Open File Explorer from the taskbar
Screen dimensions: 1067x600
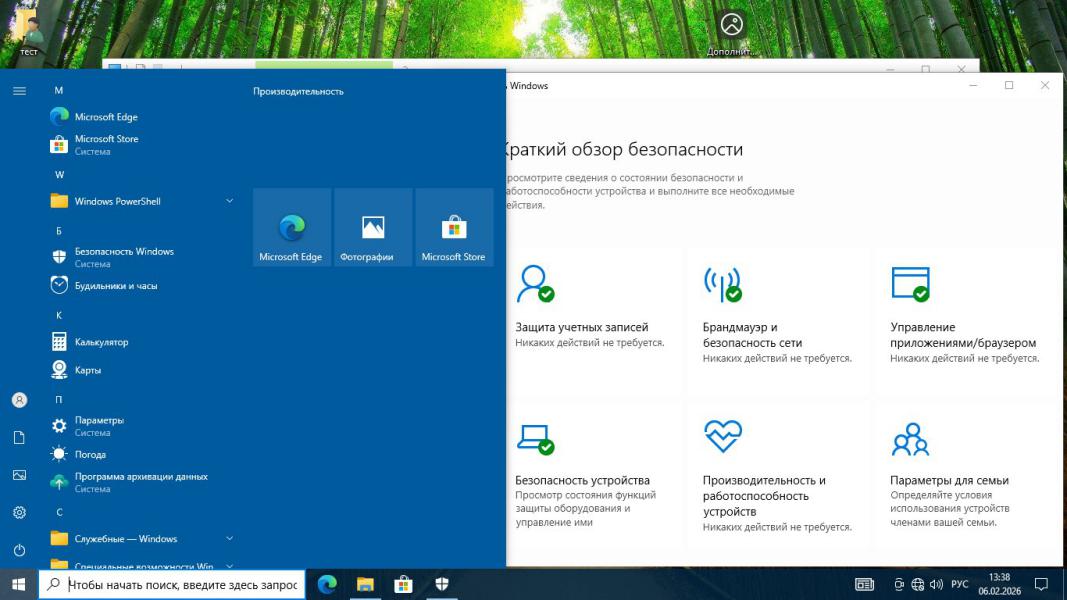365,584
